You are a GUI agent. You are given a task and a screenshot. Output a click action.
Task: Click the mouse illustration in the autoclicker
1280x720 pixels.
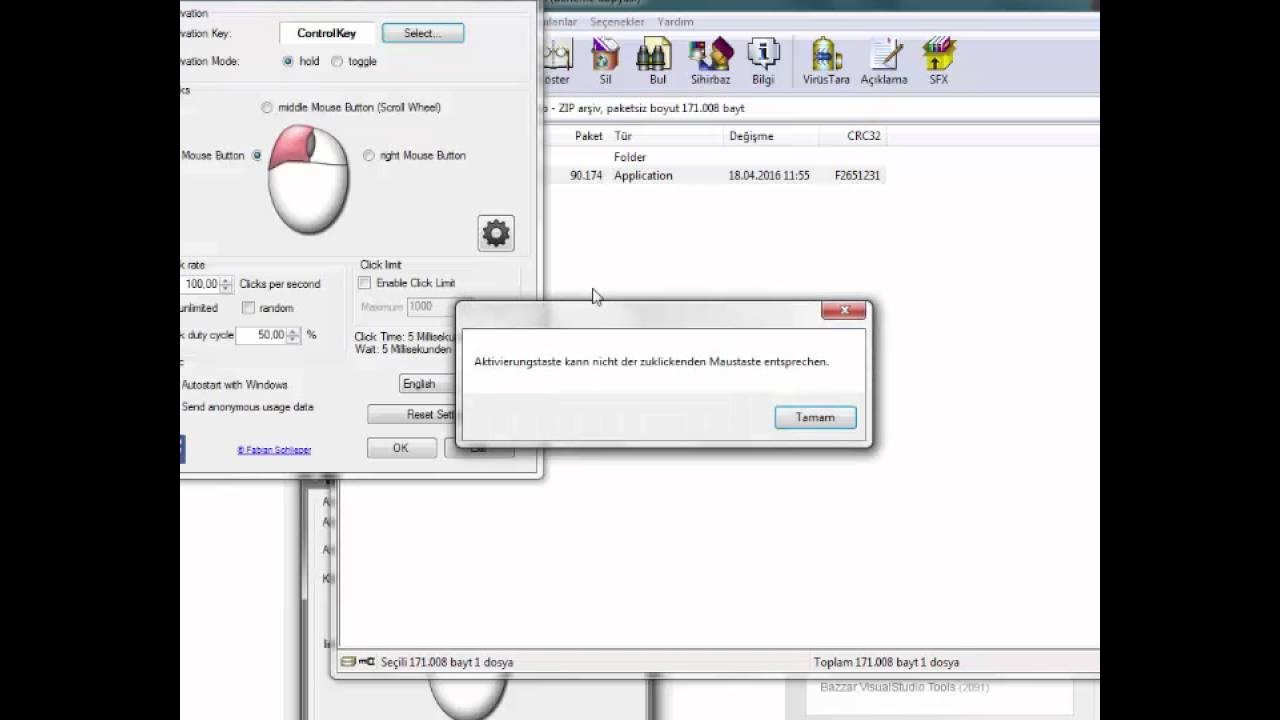point(309,179)
